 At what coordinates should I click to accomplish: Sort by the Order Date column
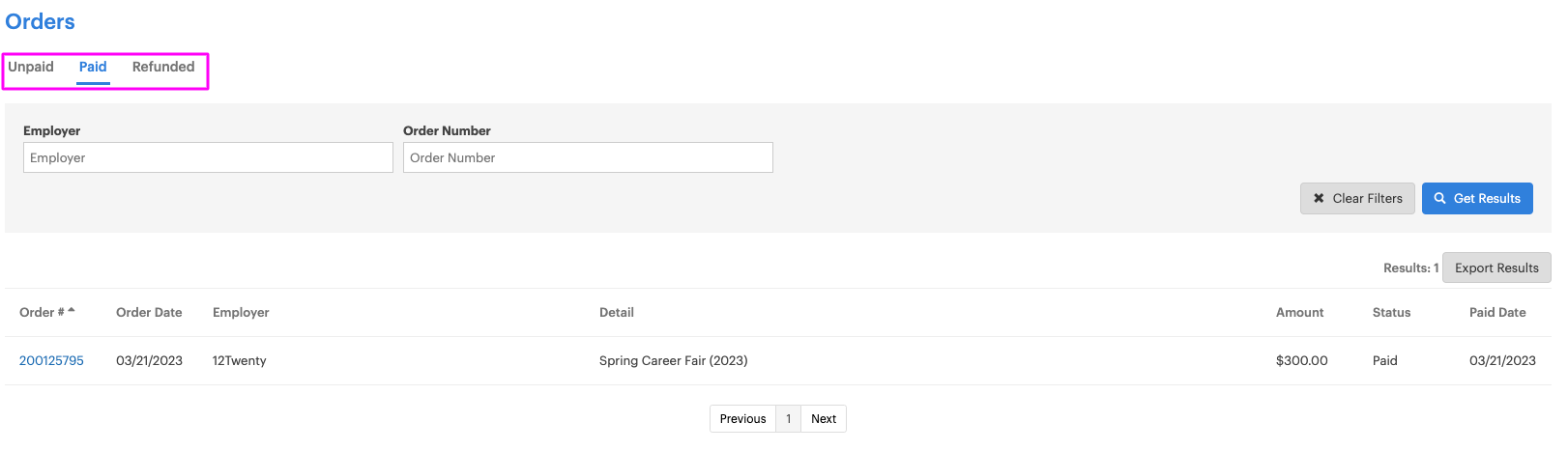(149, 312)
